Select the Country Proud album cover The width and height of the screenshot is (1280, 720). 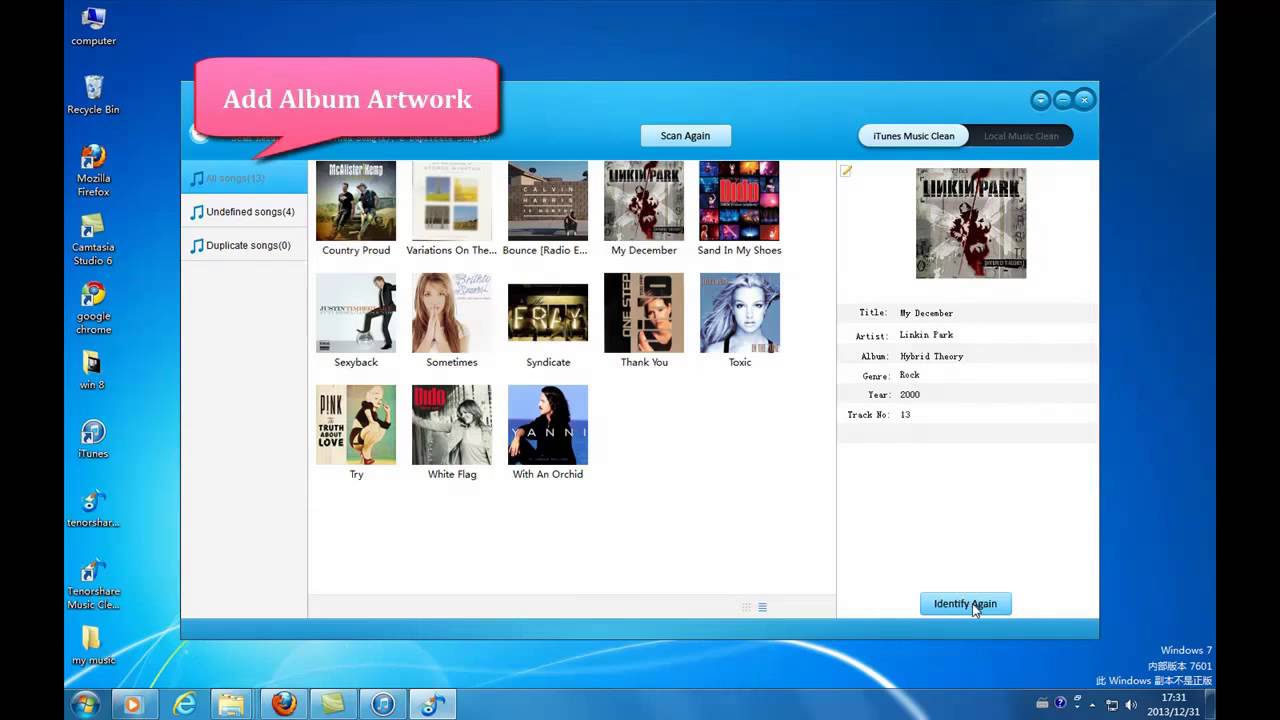coord(356,201)
